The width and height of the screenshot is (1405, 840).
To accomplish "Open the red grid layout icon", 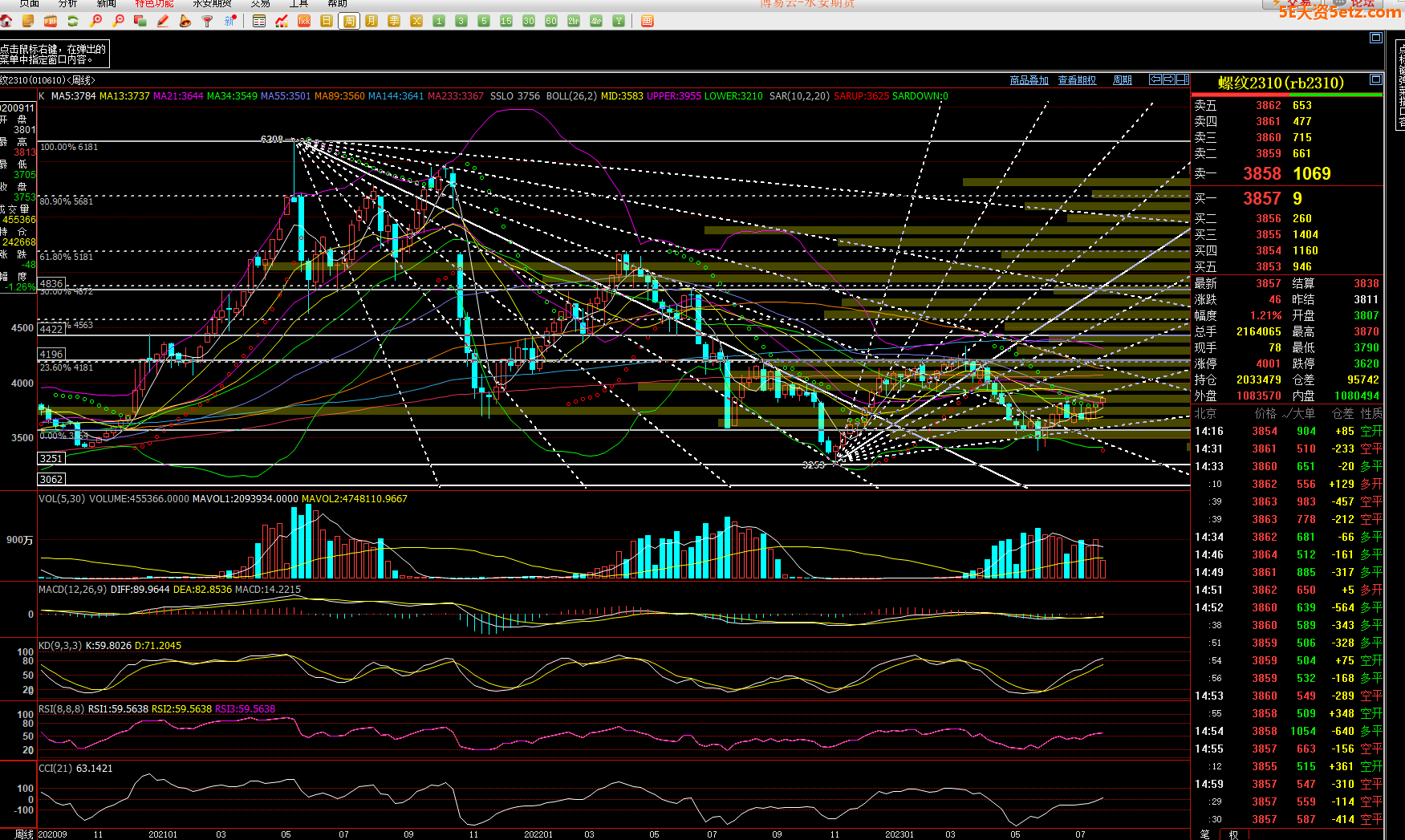I will coord(648,21).
